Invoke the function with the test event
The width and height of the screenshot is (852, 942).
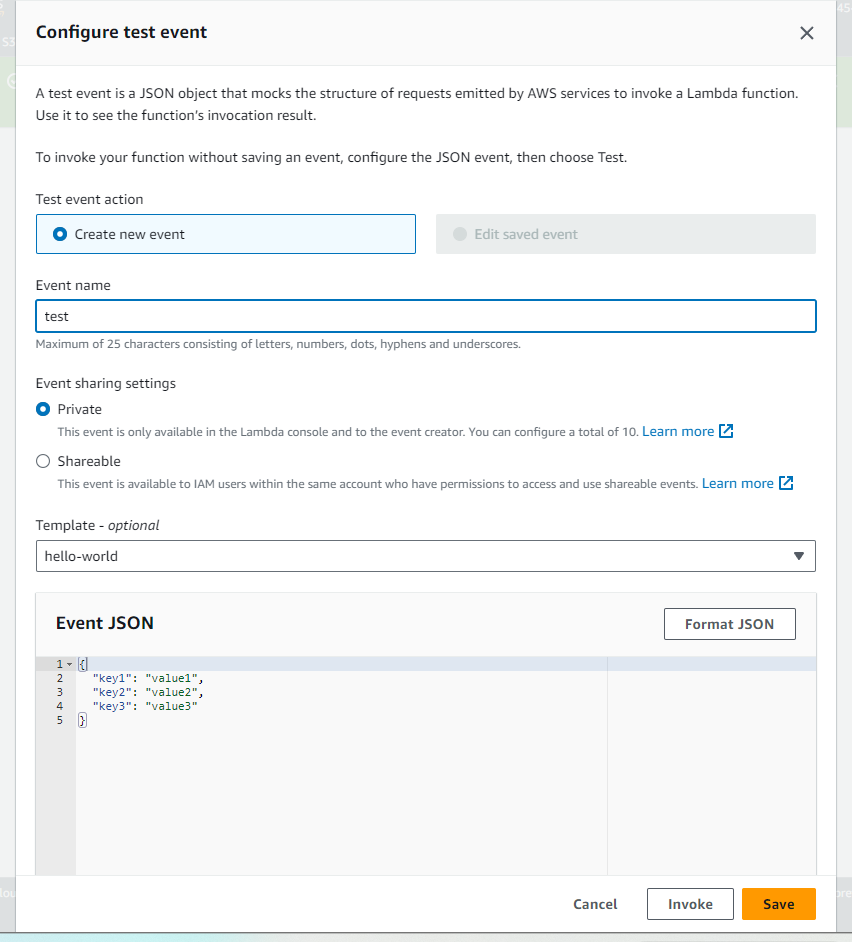click(x=690, y=904)
